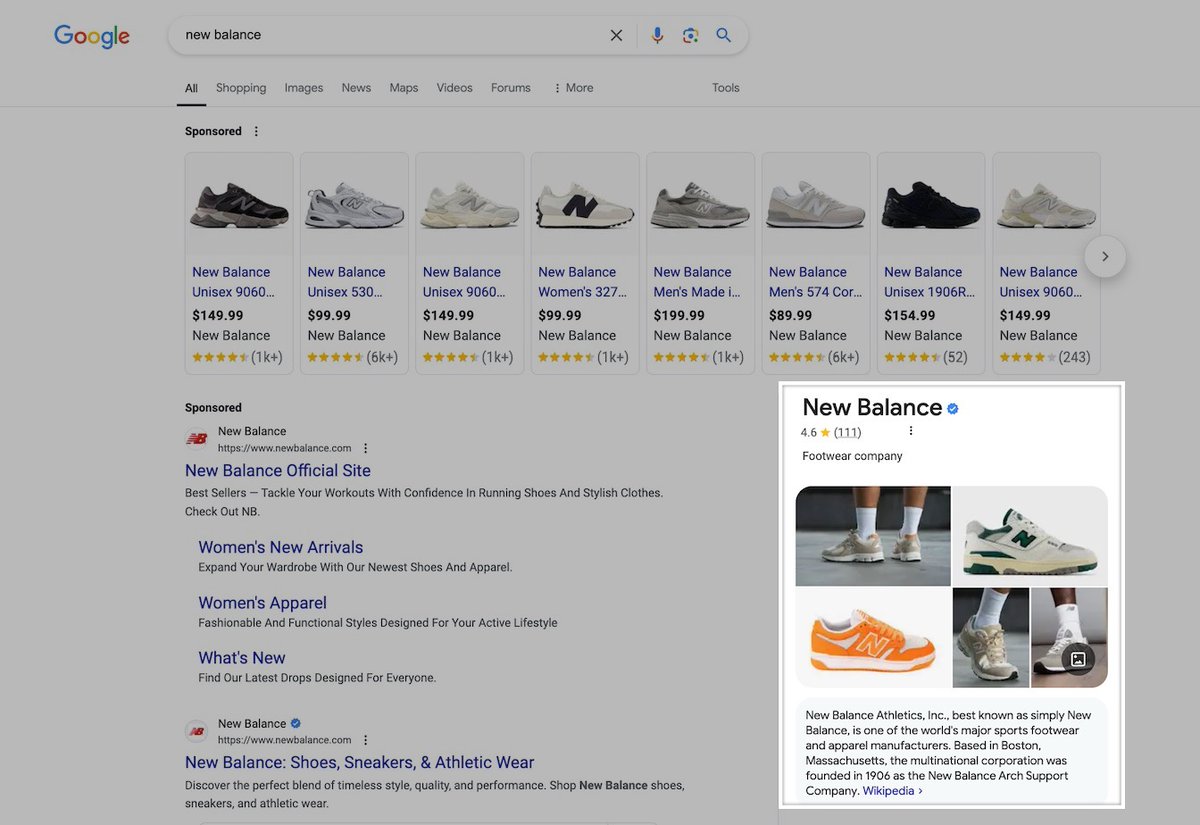Start a voice search with the microphone icon

coord(657,34)
